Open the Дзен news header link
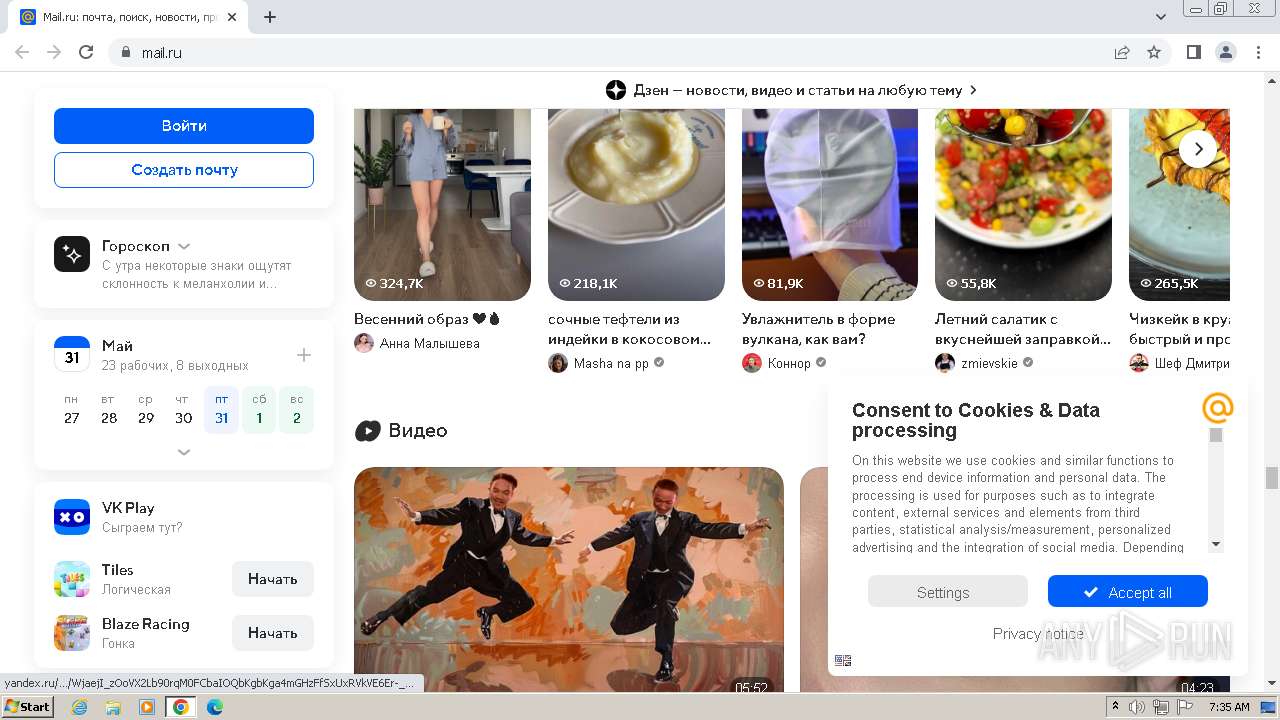 (792, 90)
